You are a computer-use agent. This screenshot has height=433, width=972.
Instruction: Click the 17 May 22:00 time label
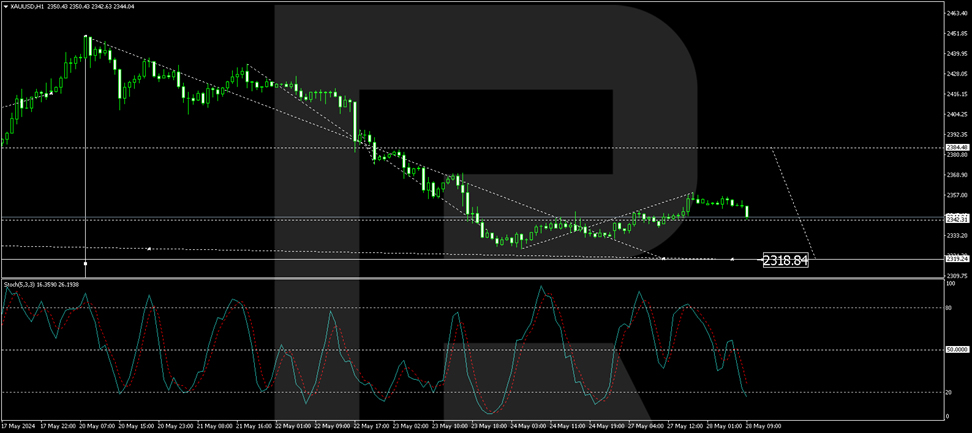pyautogui.click(x=57, y=426)
